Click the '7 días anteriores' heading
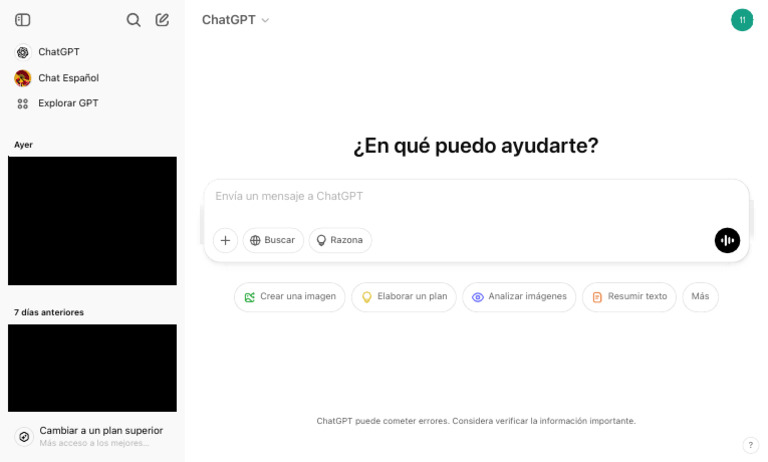This screenshot has height=462, width=768. point(49,313)
